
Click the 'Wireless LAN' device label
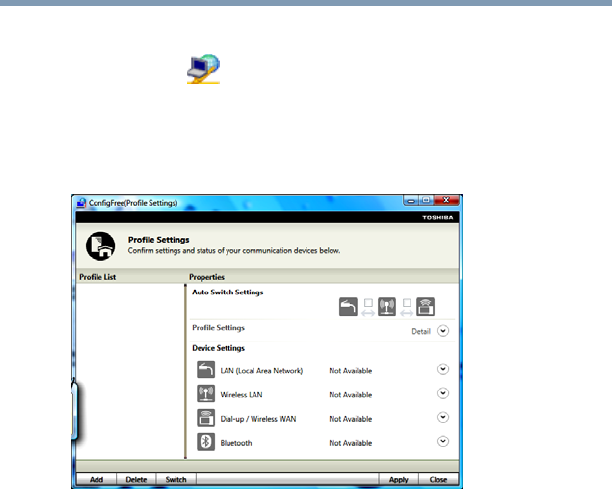(x=241, y=395)
